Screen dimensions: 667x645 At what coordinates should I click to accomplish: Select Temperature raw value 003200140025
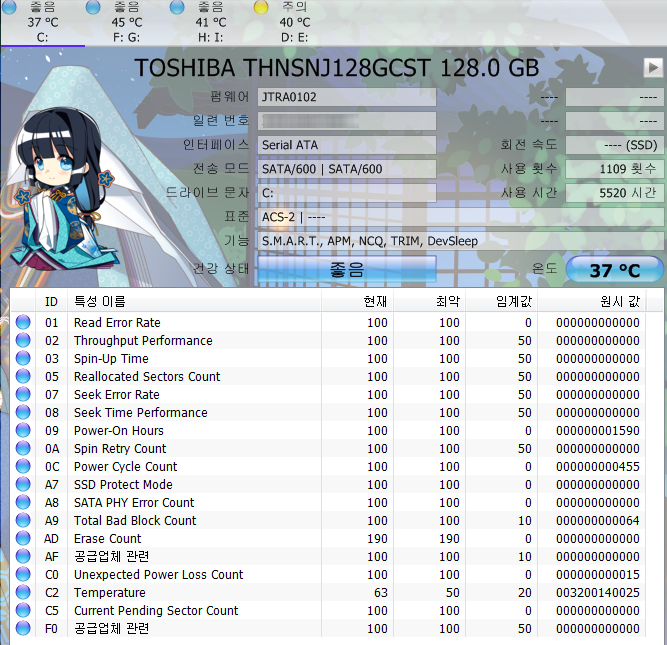(598, 593)
